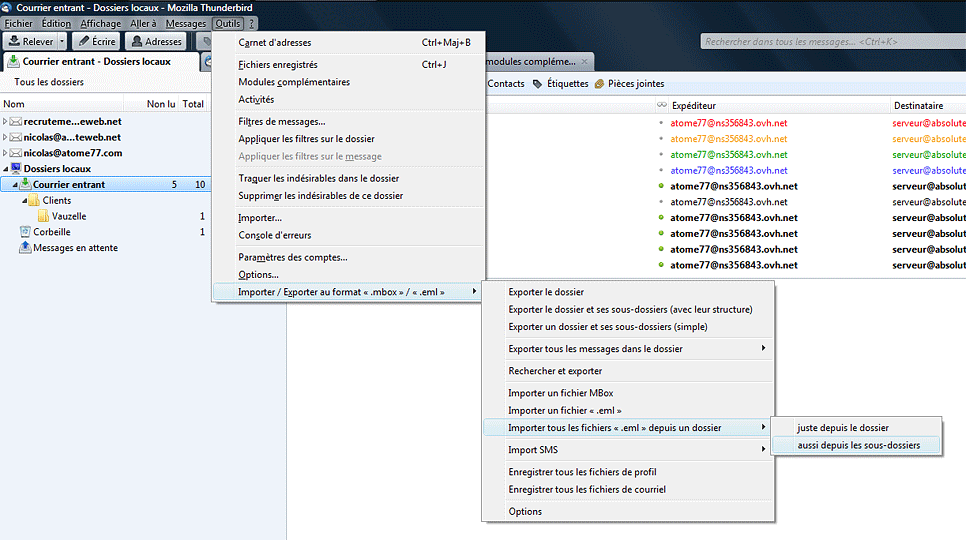966x540 pixels.
Task: Choose Appliquer les filtres sur le dossier
Action: [349, 139]
